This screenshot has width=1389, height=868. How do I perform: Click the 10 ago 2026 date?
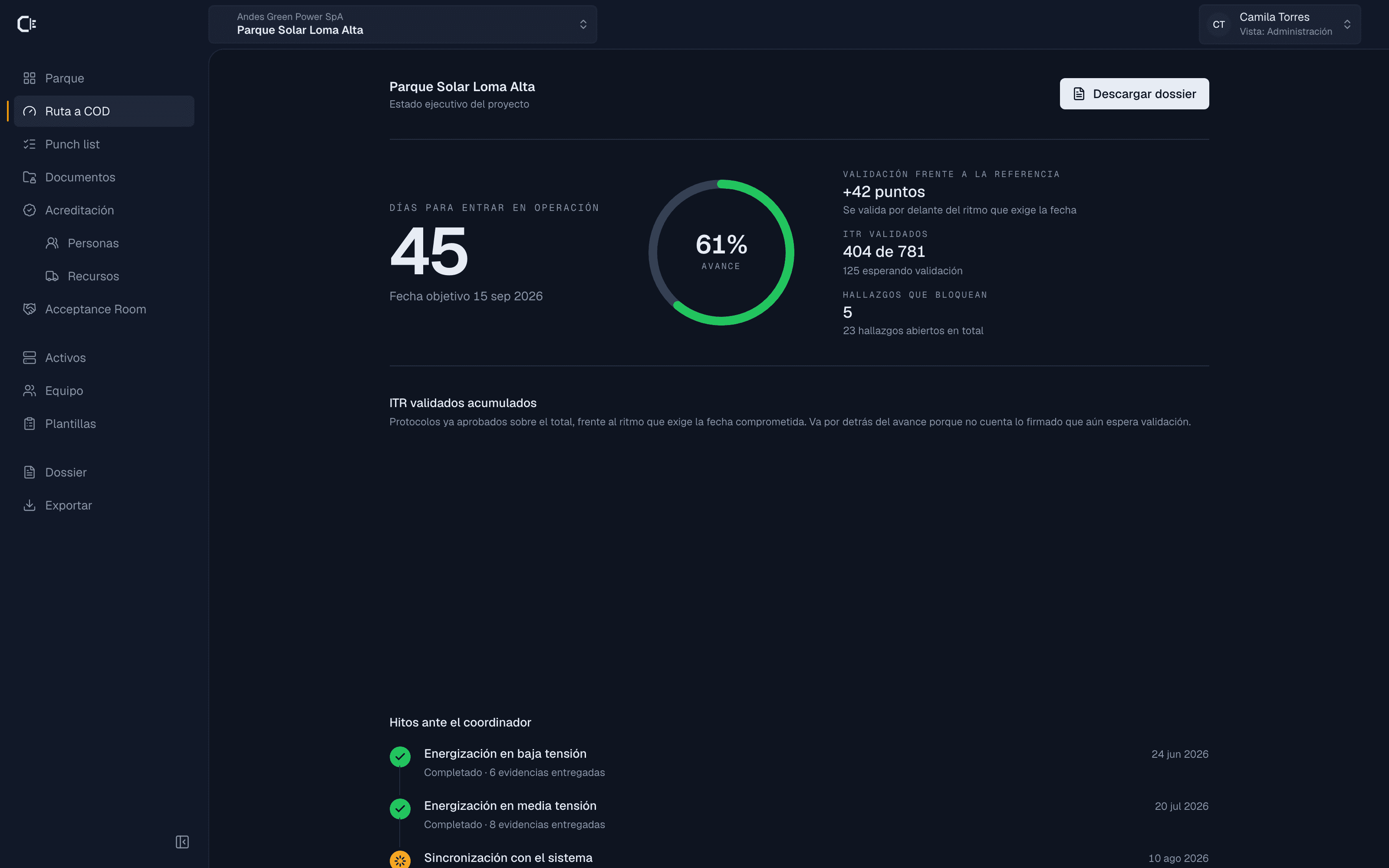pos(1178,858)
